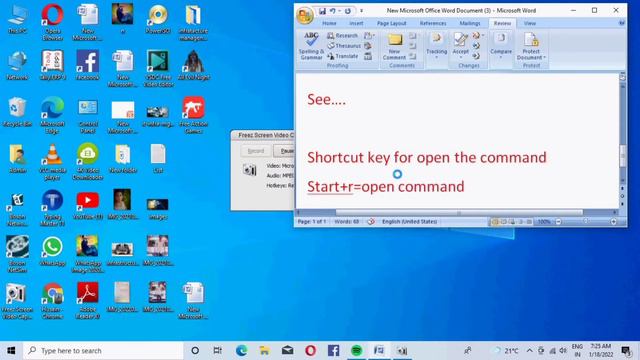
Task: Open Spotify from the taskbar
Action: pos(356,350)
